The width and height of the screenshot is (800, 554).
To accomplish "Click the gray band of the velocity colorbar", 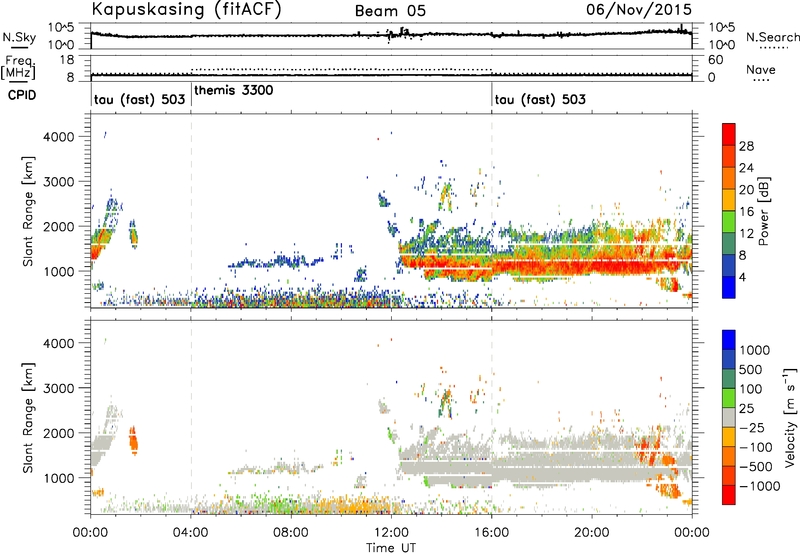I will tap(729, 418).
